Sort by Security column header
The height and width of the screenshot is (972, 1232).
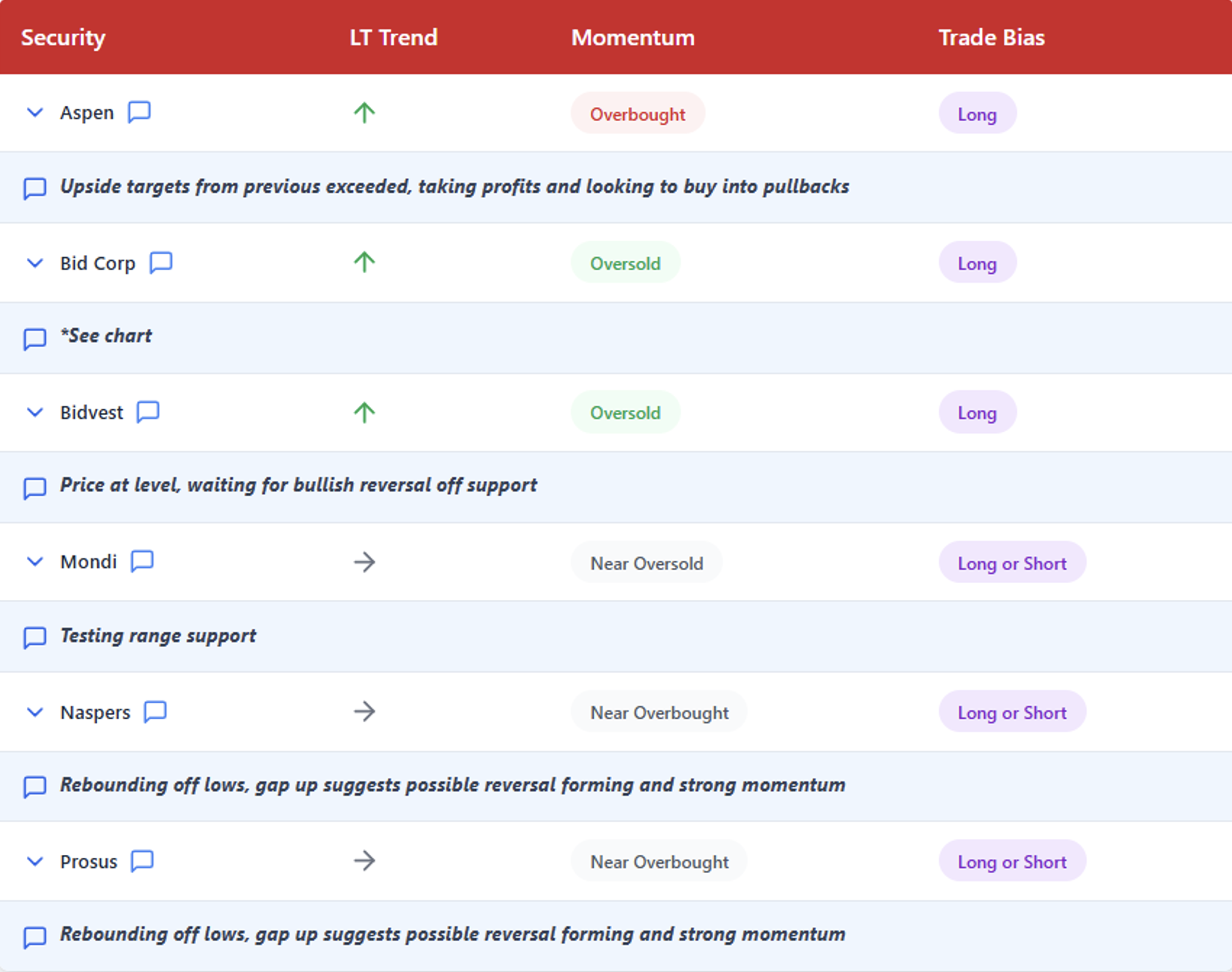coord(63,38)
